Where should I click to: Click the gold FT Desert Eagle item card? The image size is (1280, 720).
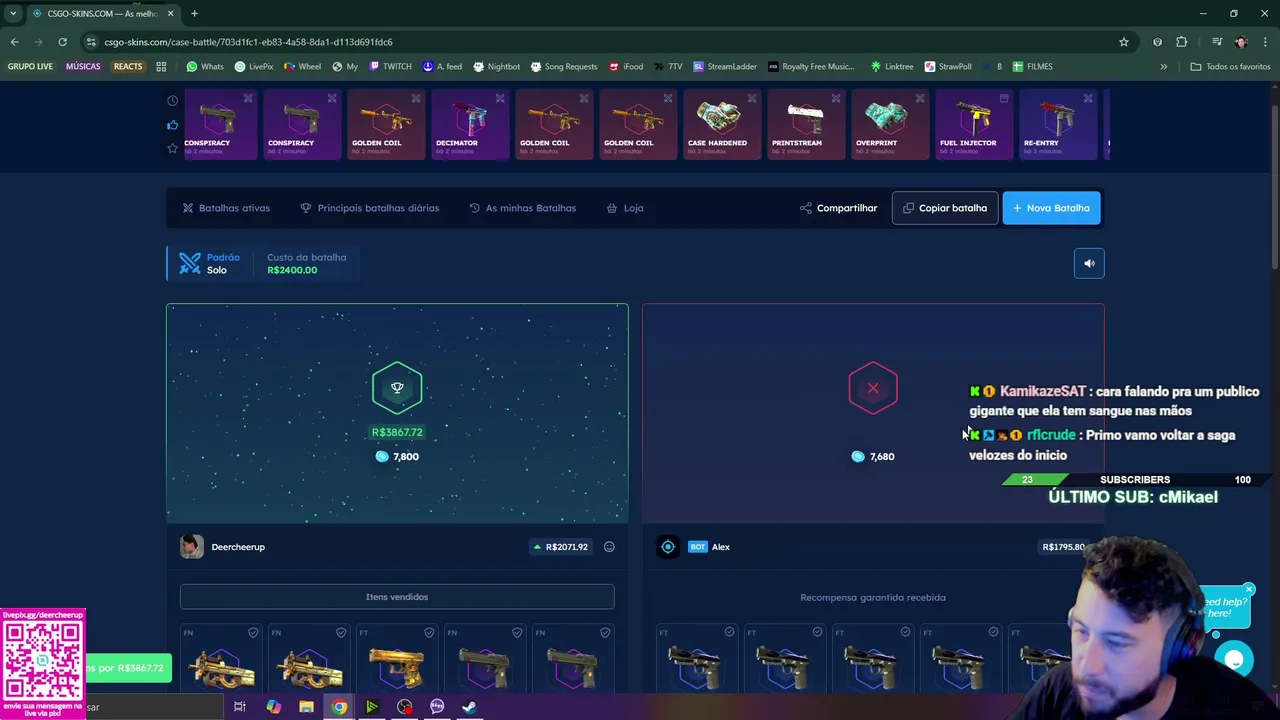tap(397, 658)
